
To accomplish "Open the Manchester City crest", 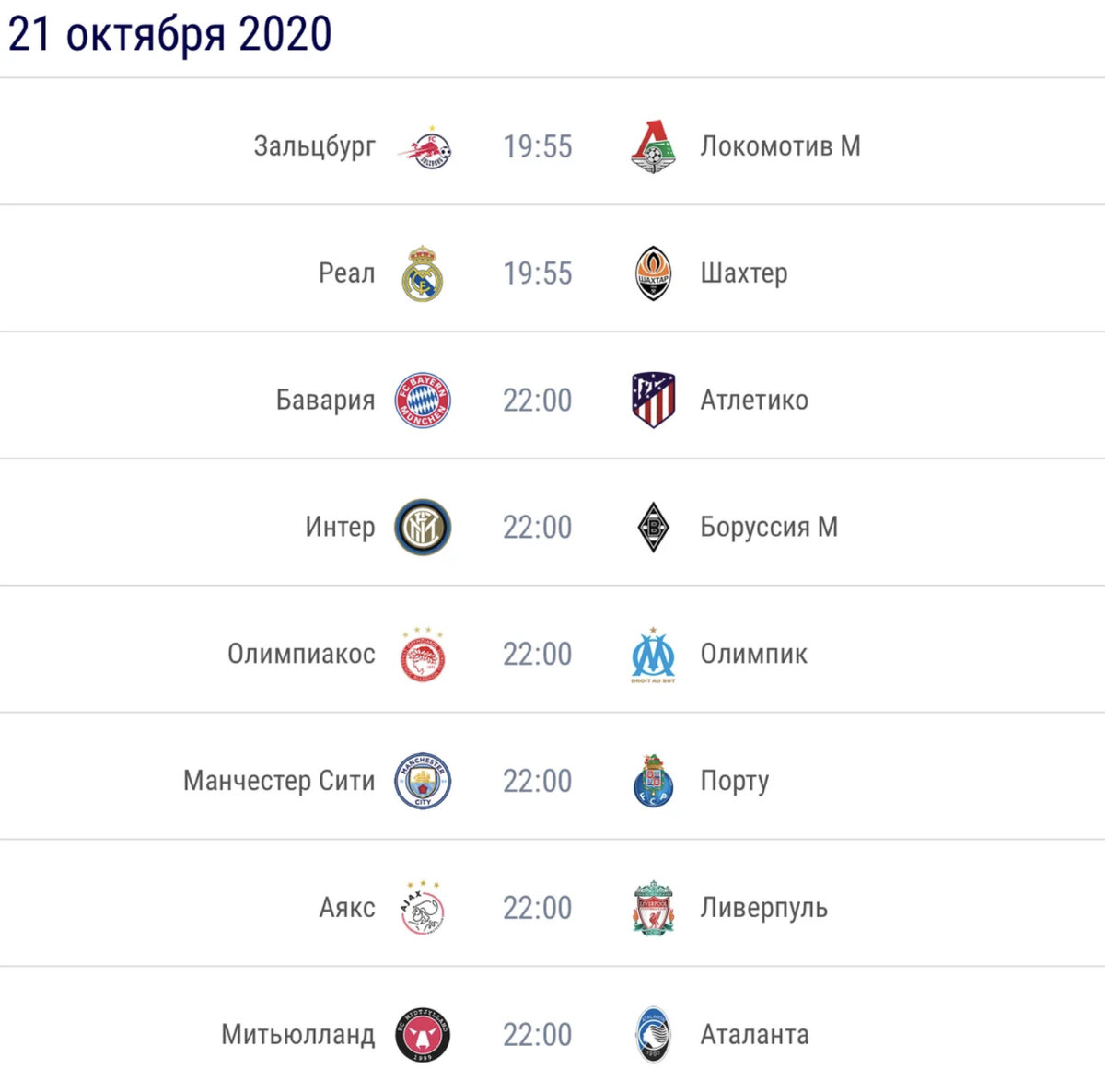I will point(423,782).
